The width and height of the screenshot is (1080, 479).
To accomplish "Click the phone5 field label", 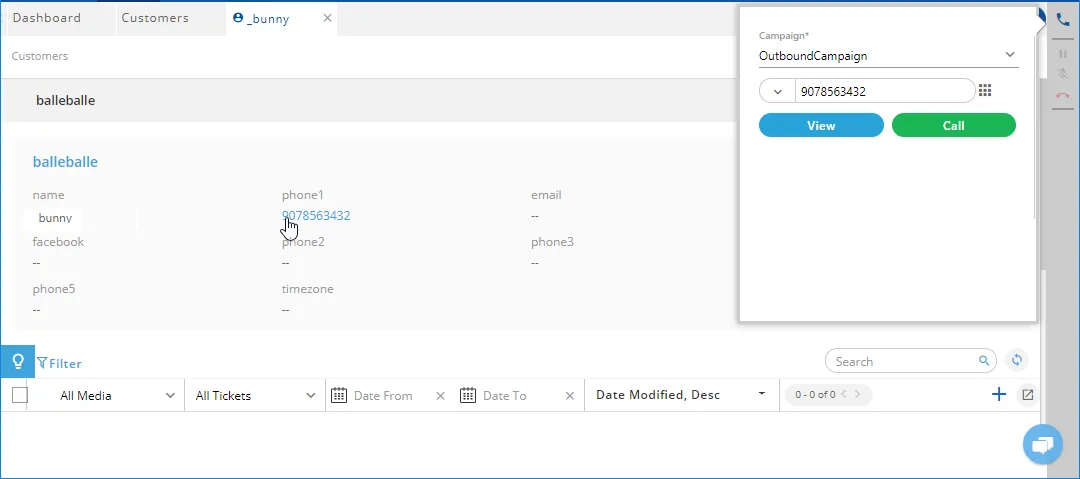I will tap(54, 289).
